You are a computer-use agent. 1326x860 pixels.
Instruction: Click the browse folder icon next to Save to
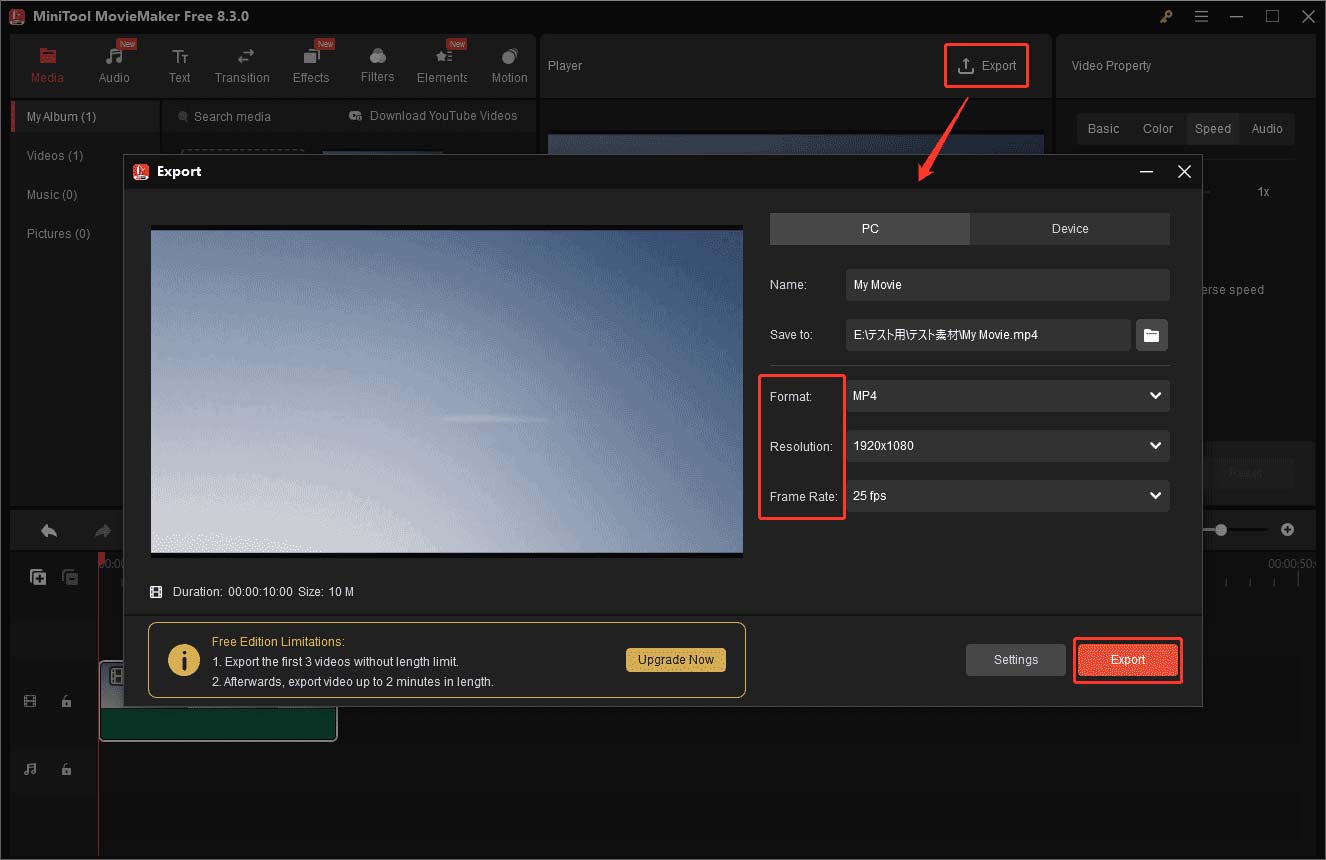tap(1151, 335)
